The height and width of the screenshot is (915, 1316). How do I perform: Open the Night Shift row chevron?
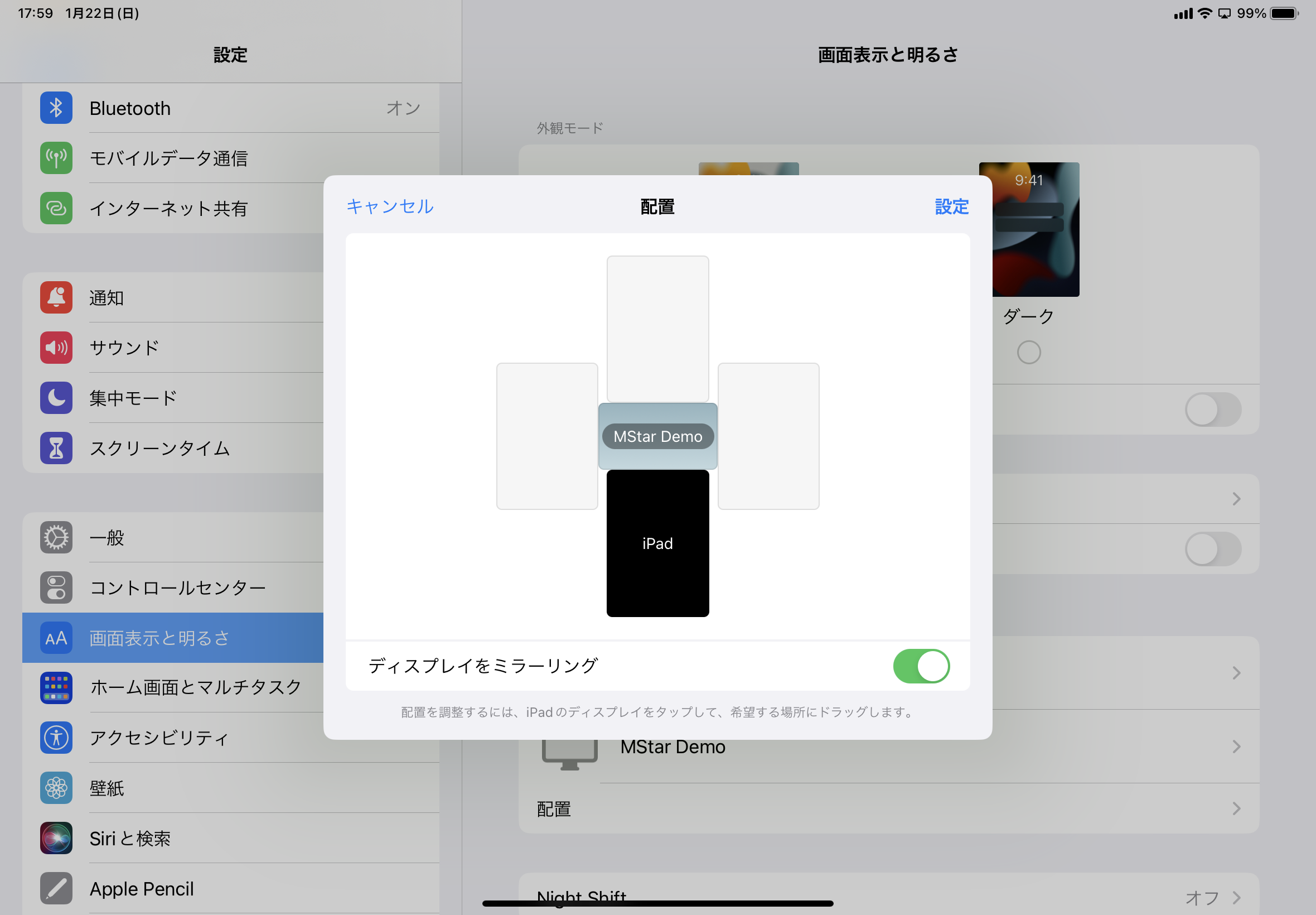[x=1236, y=897]
